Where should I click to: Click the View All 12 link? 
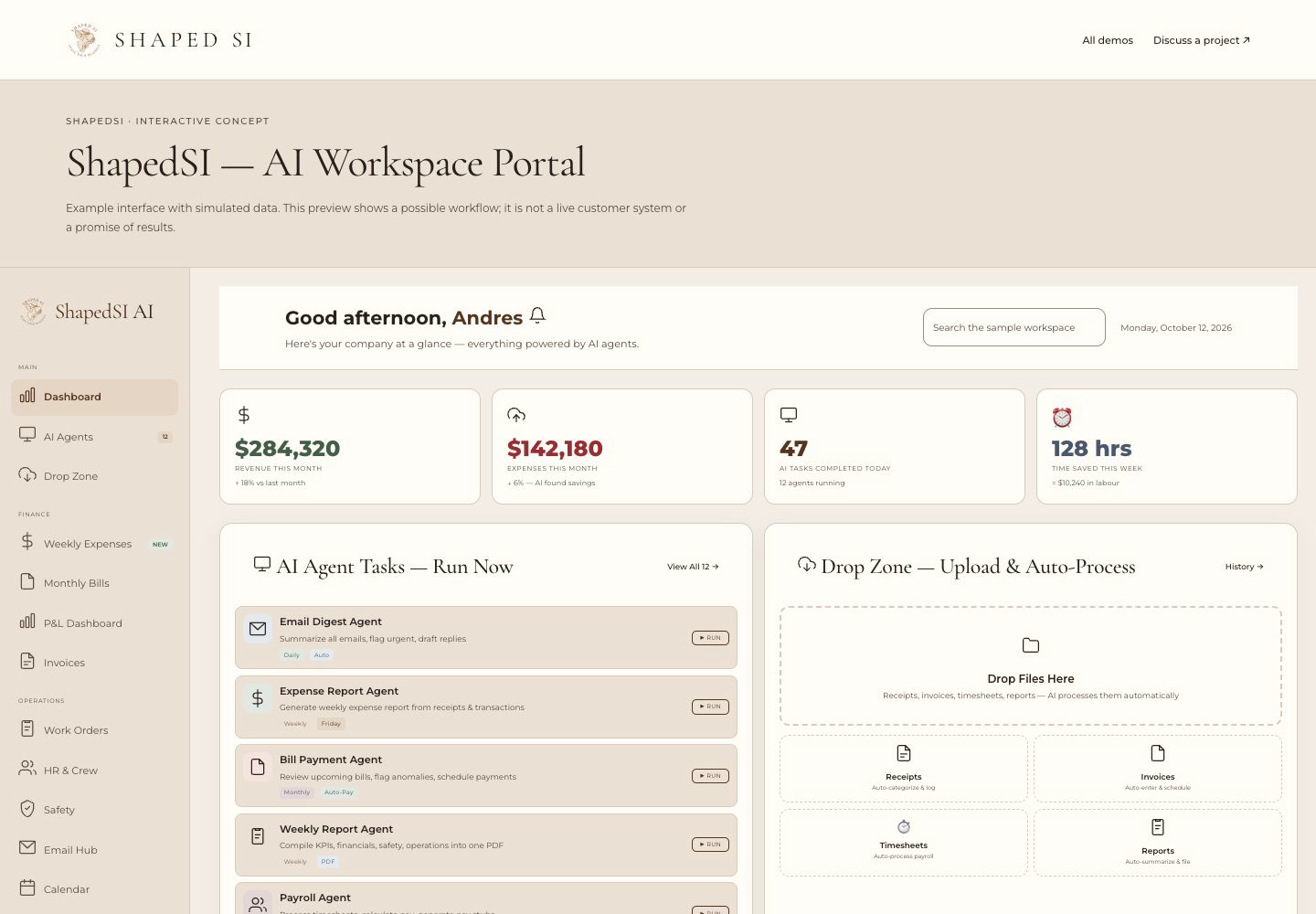[x=693, y=567]
